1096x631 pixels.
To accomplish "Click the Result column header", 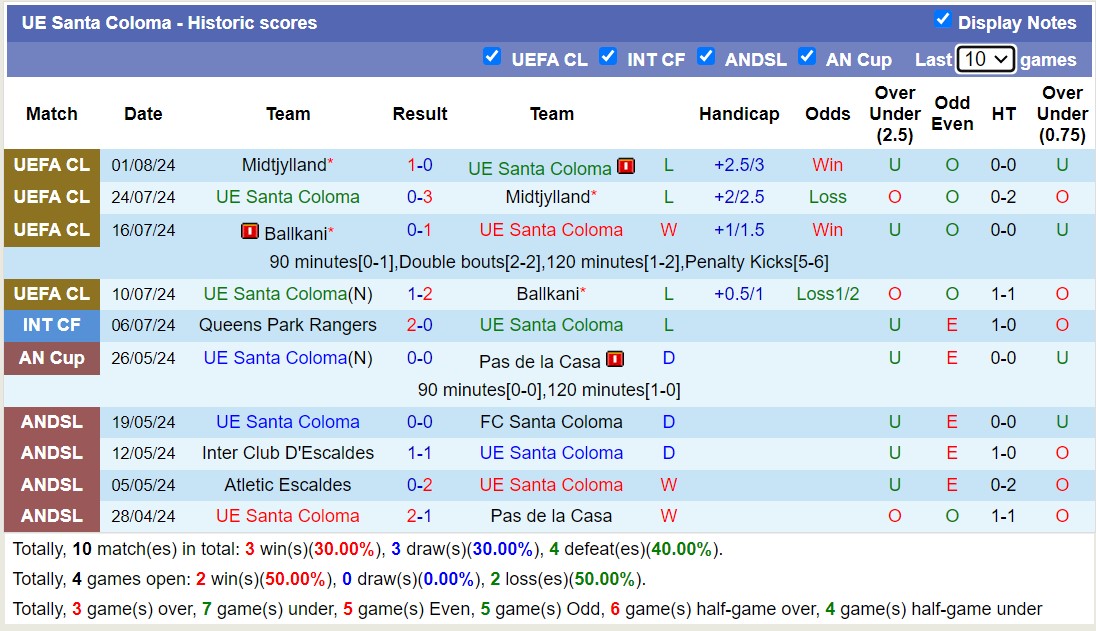I will coord(419,114).
